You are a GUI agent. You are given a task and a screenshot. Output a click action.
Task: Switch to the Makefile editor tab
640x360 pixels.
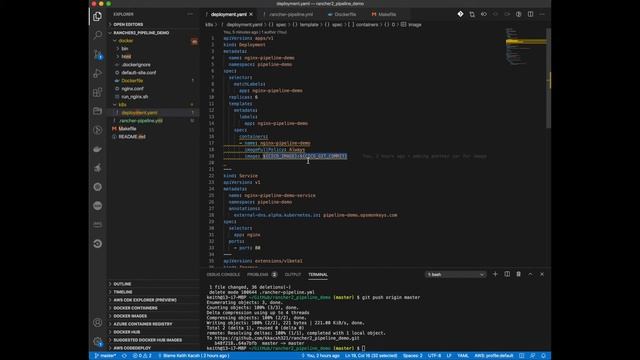(x=387, y=14)
